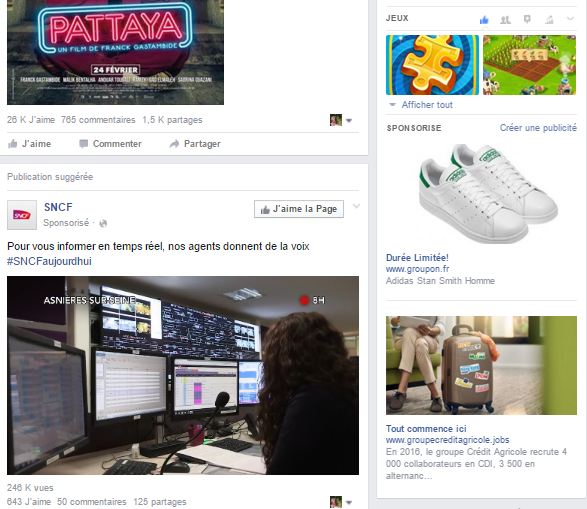Open the #SNCFaujourdhui hashtag link

pos(49,261)
